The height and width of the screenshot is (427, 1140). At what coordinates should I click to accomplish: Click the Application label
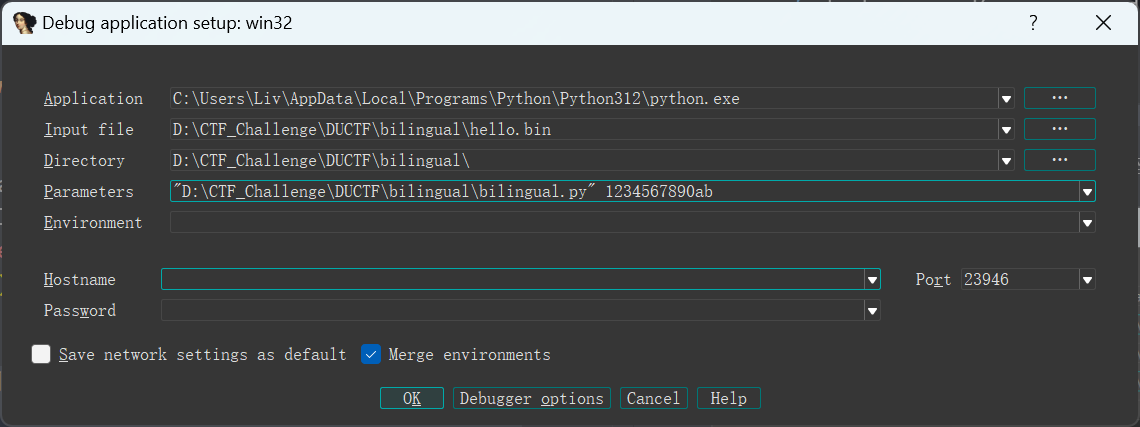pyautogui.click(x=93, y=99)
